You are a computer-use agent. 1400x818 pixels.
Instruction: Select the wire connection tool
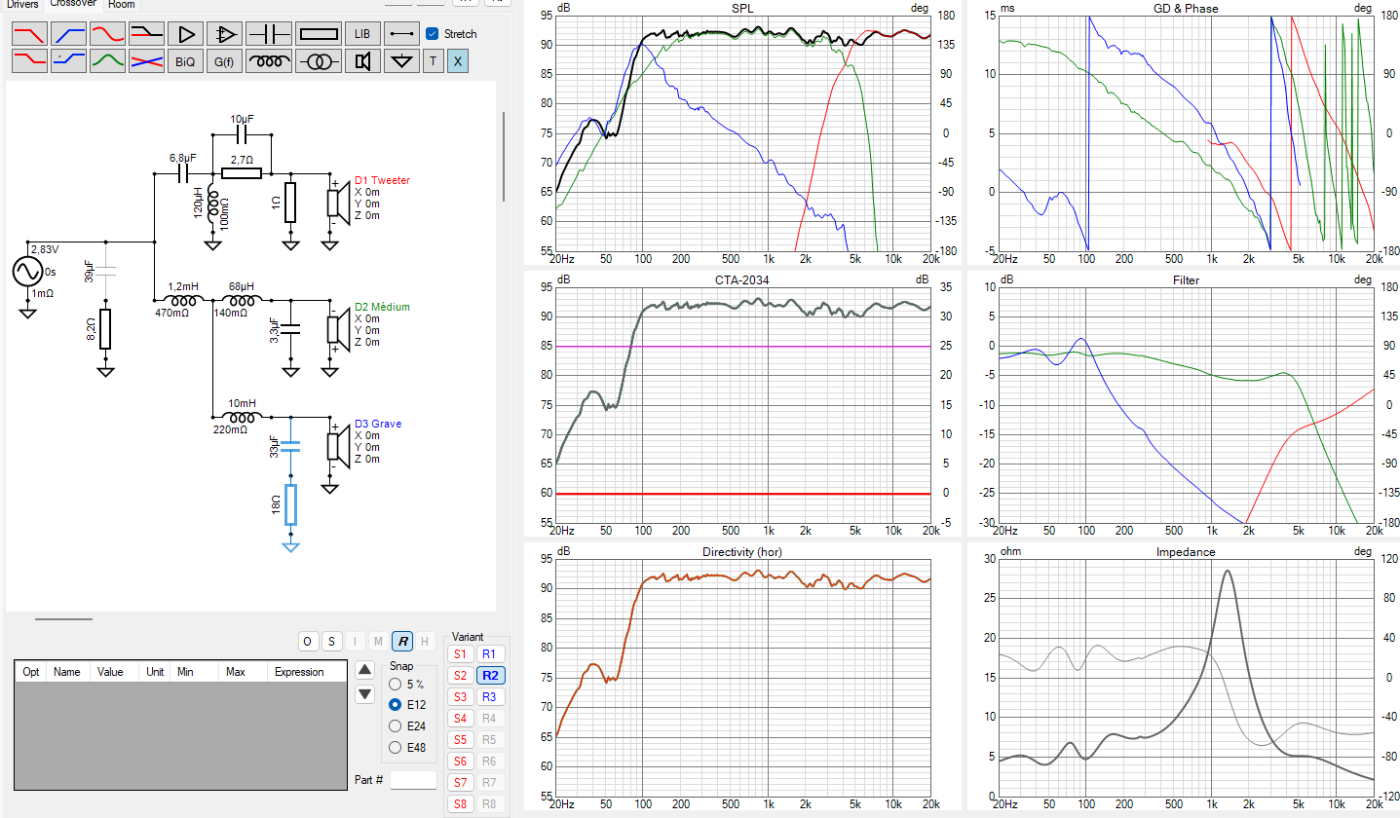click(402, 33)
